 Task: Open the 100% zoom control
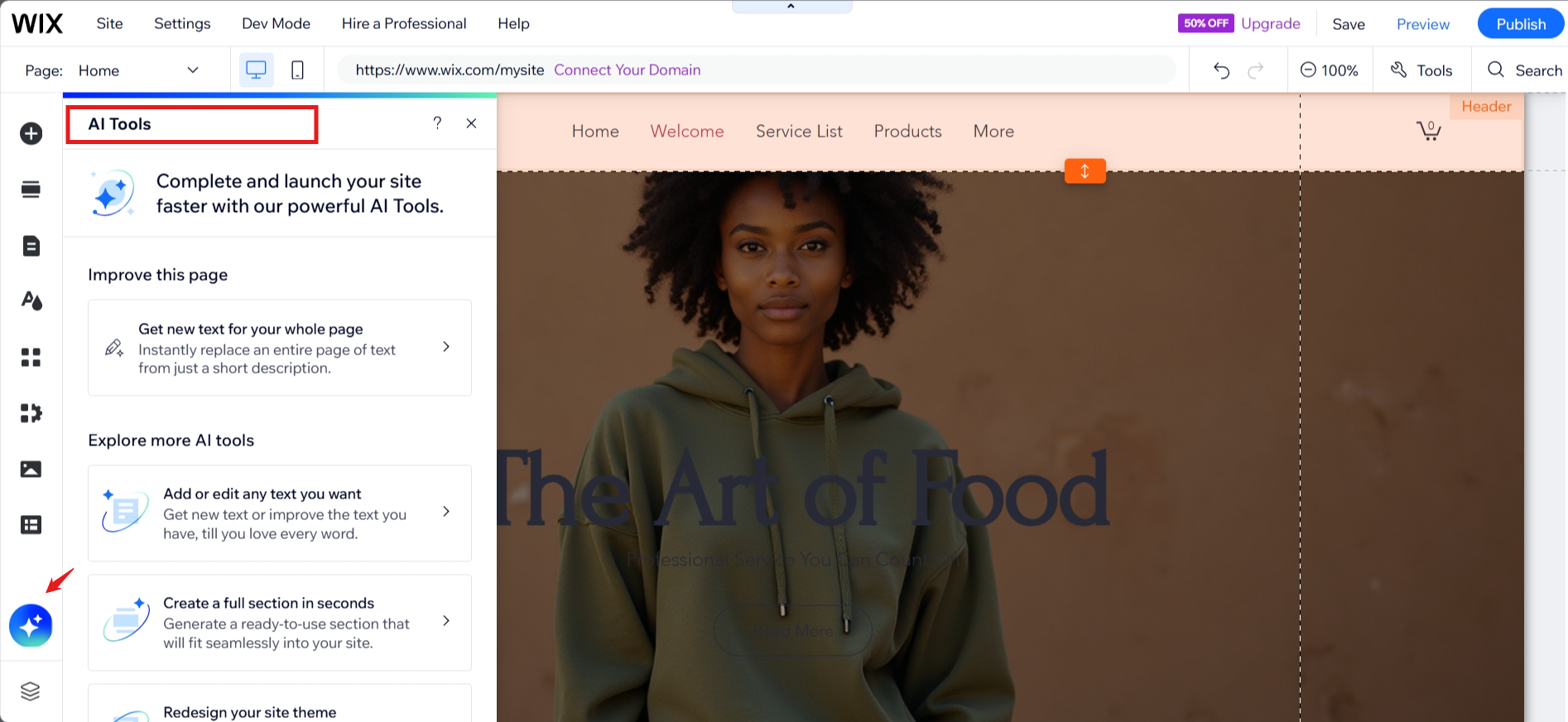click(x=1330, y=70)
